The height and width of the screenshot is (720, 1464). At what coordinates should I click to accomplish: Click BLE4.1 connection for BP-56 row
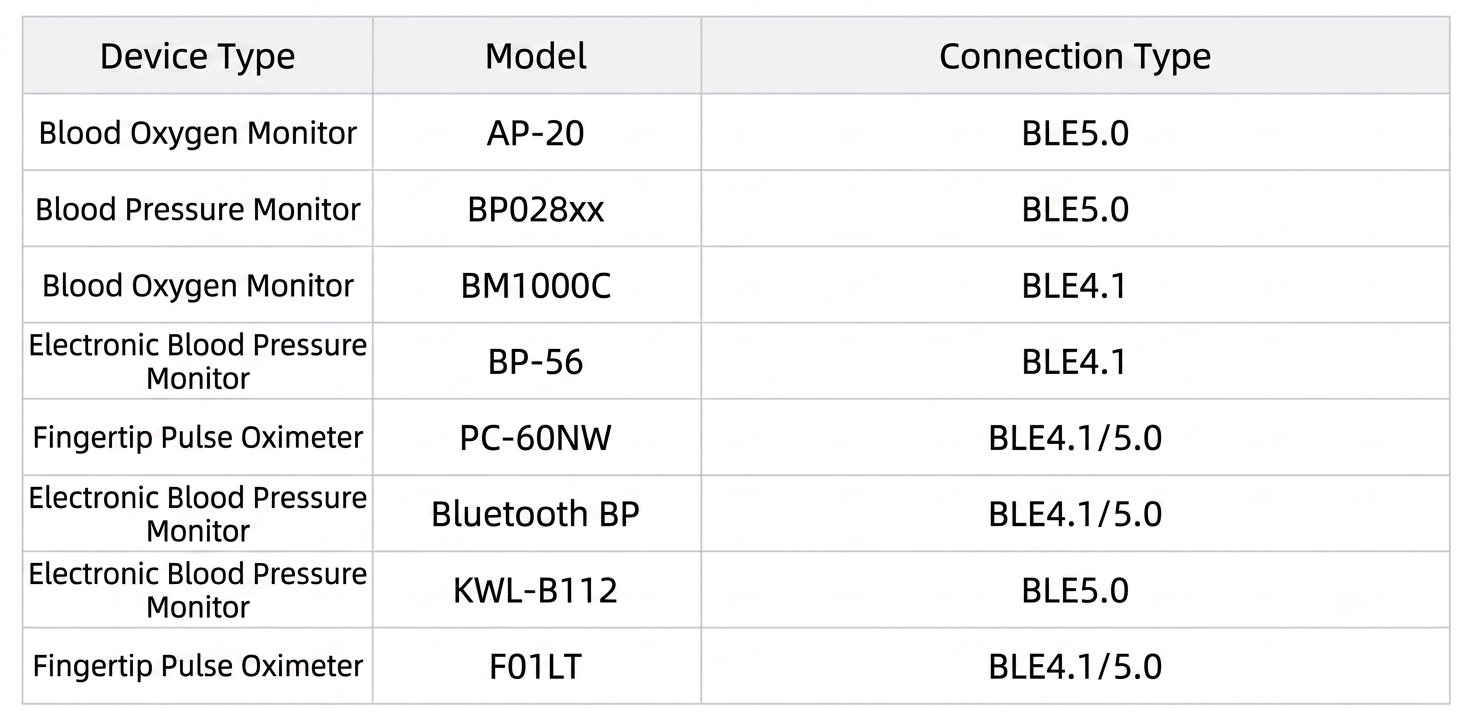1075,361
